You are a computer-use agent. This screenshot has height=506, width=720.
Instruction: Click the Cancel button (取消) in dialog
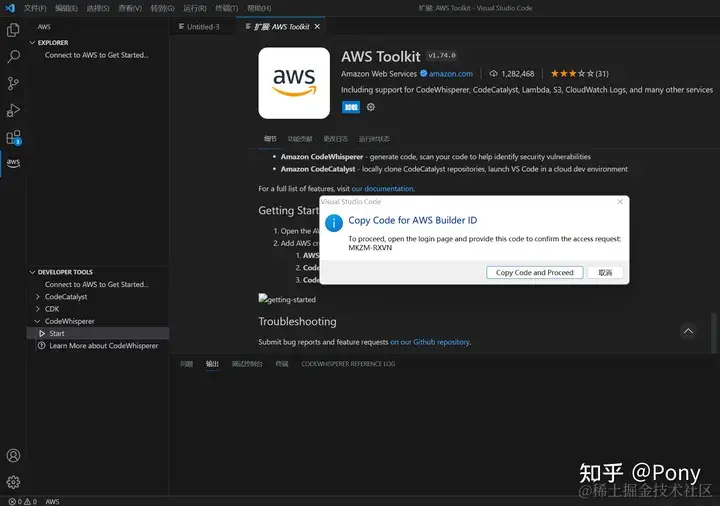click(x=605, y=272)
